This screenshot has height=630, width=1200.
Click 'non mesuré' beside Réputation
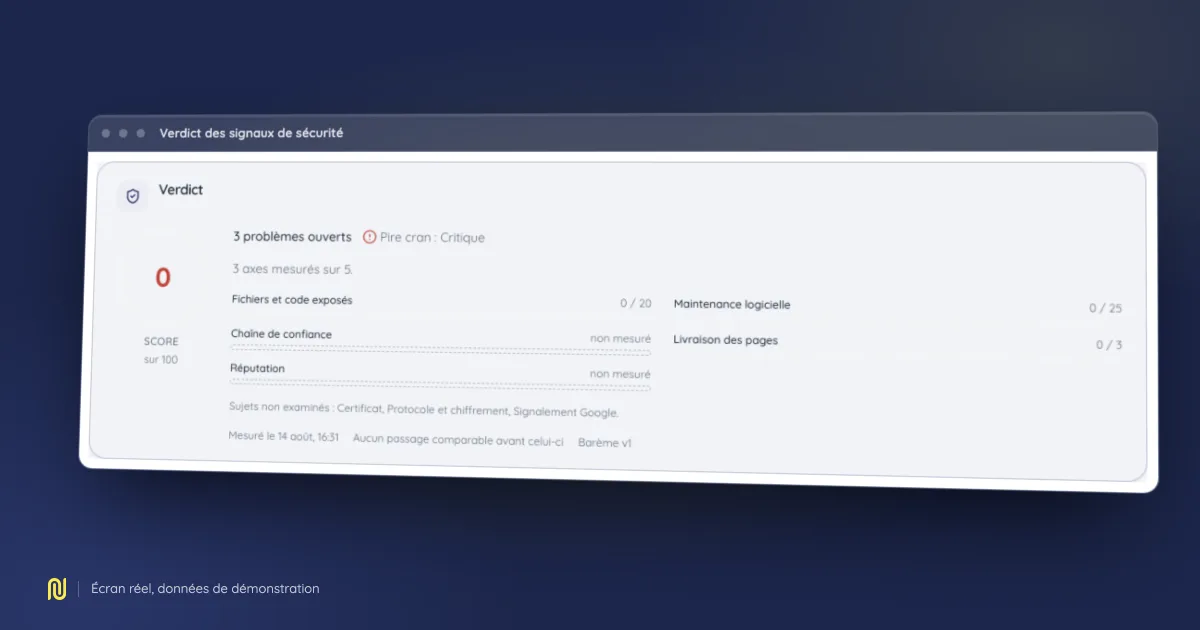tap(620, 374)
